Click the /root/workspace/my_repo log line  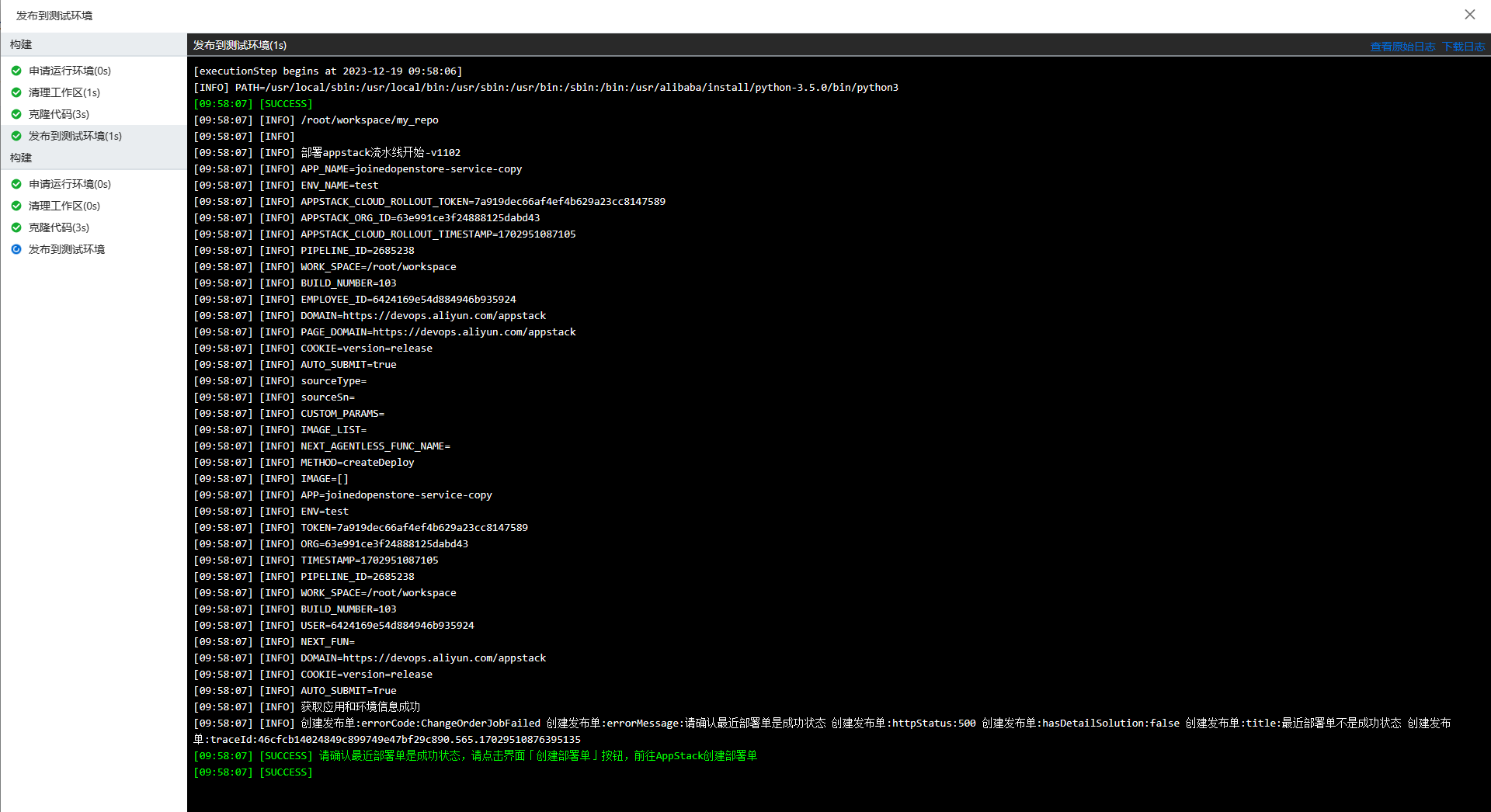pos(316,120)
